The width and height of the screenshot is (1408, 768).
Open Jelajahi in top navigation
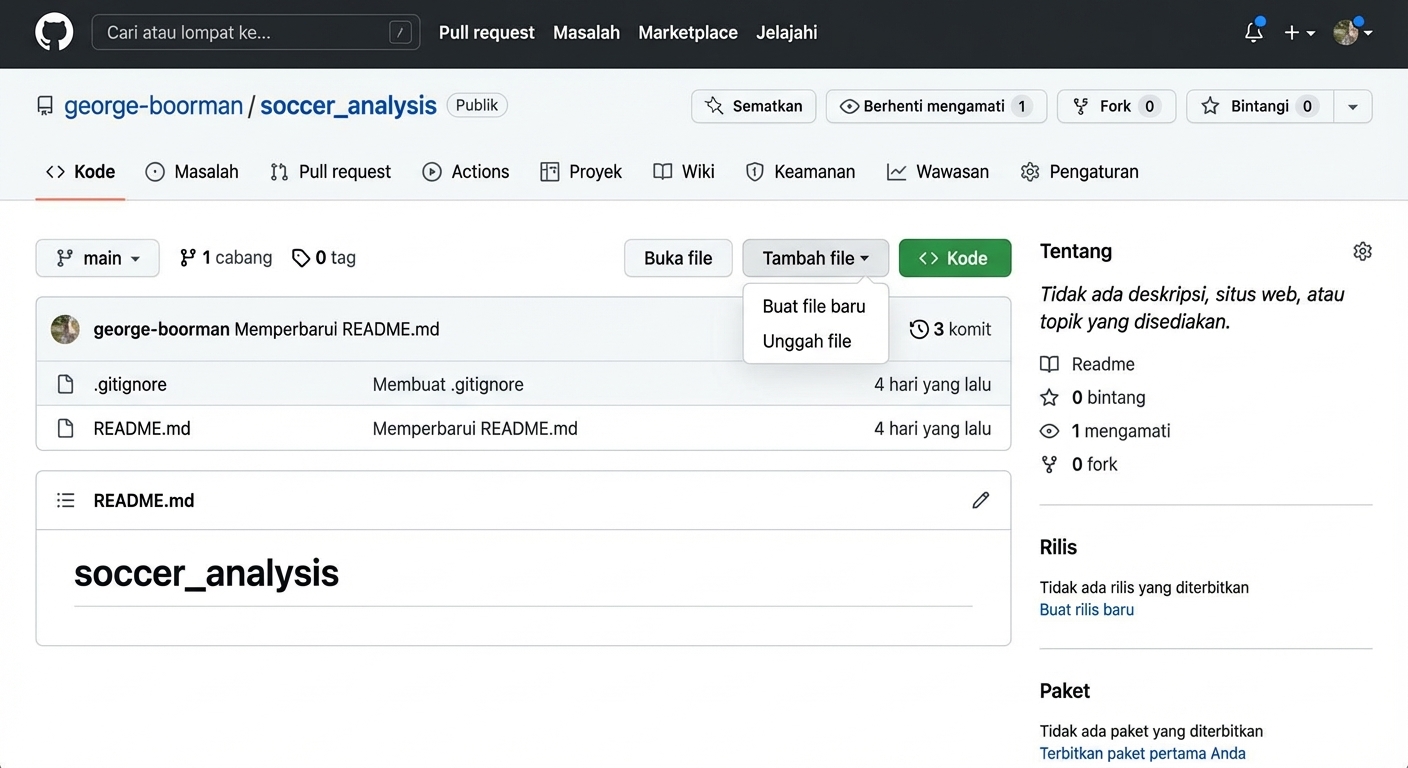click(x=786, y=33)
